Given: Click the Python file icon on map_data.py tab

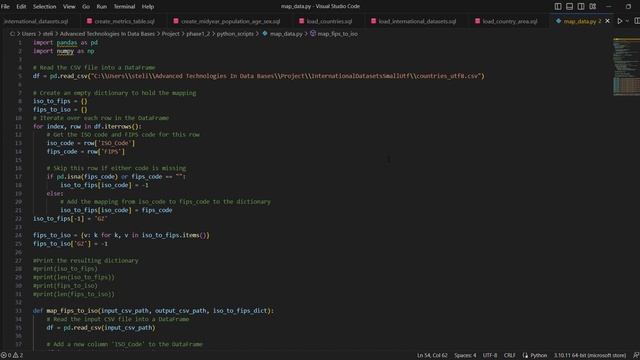Looking at the screenshot, I should (558, 21).
